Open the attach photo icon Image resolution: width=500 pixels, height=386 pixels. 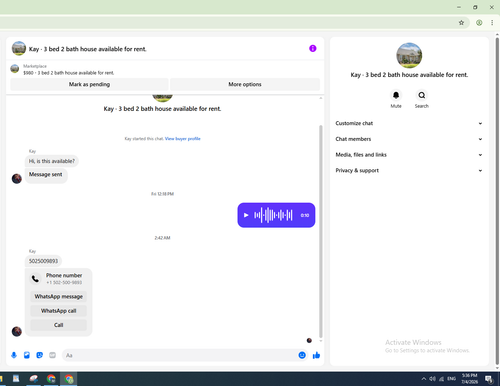point(27,355)
